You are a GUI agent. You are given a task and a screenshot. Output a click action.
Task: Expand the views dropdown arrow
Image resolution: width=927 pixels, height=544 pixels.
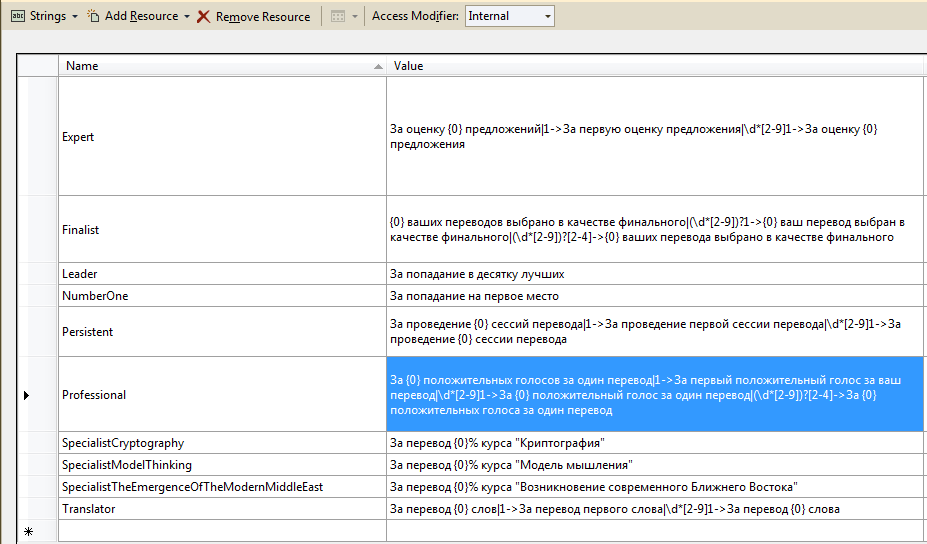tap(354, 16)
